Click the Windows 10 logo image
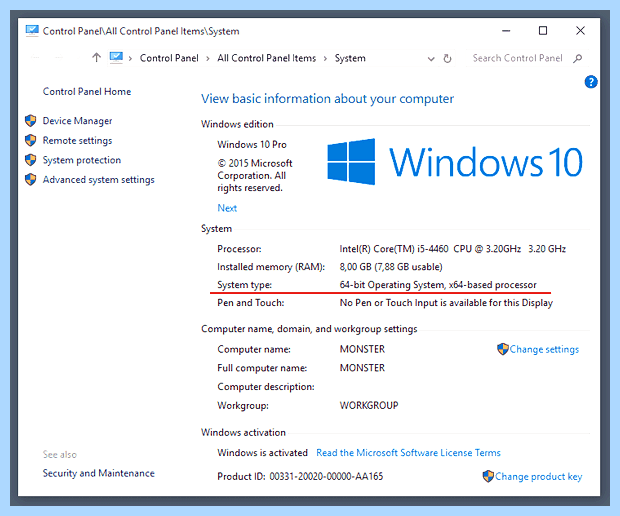This screenshot has width=620, height=516. pos(455,162)
